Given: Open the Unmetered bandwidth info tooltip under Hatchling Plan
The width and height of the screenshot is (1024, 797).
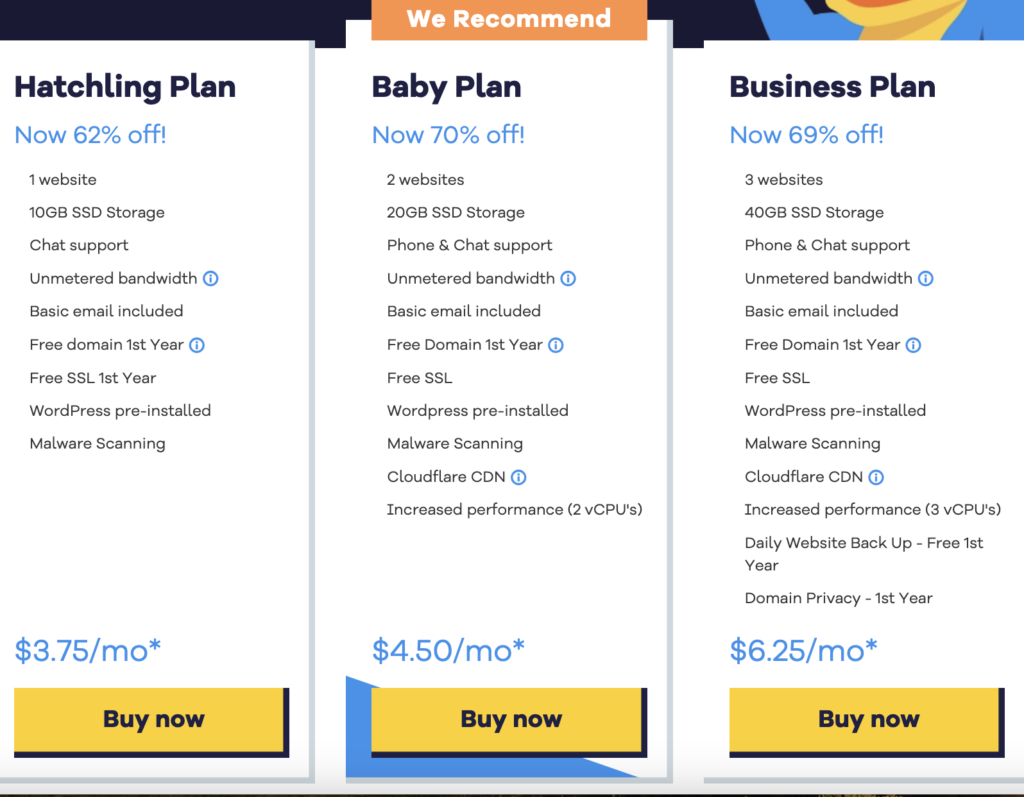Looking at the screenshot, I should point(210,278).
